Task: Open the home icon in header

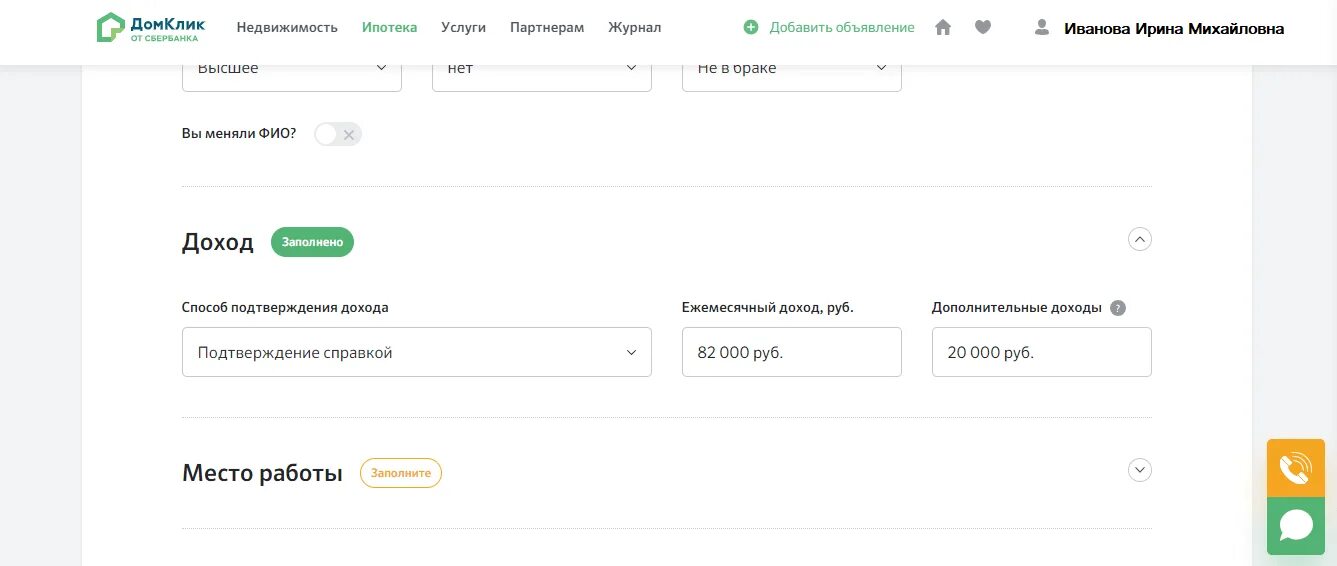Action: pyautogui.click(x=943, y=28)
